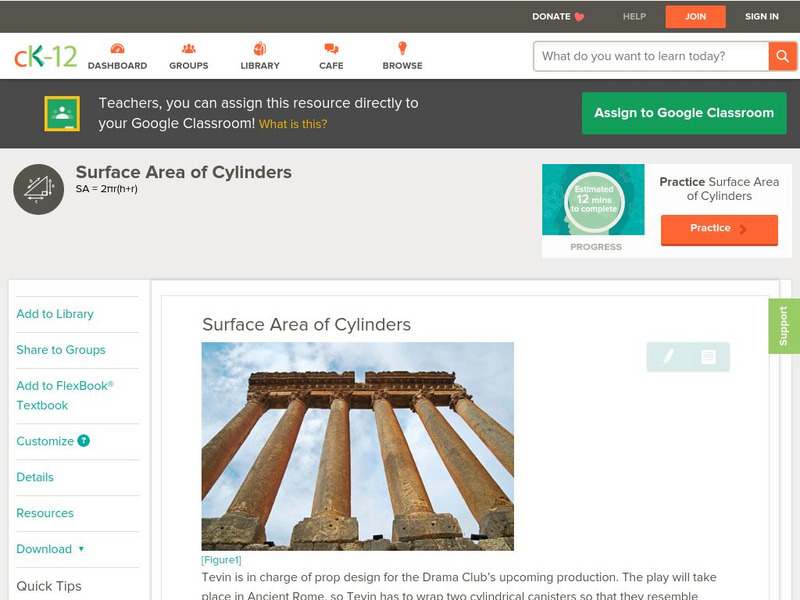Open the notes list tool
The image size is (800, 600).
click(708, 357)
